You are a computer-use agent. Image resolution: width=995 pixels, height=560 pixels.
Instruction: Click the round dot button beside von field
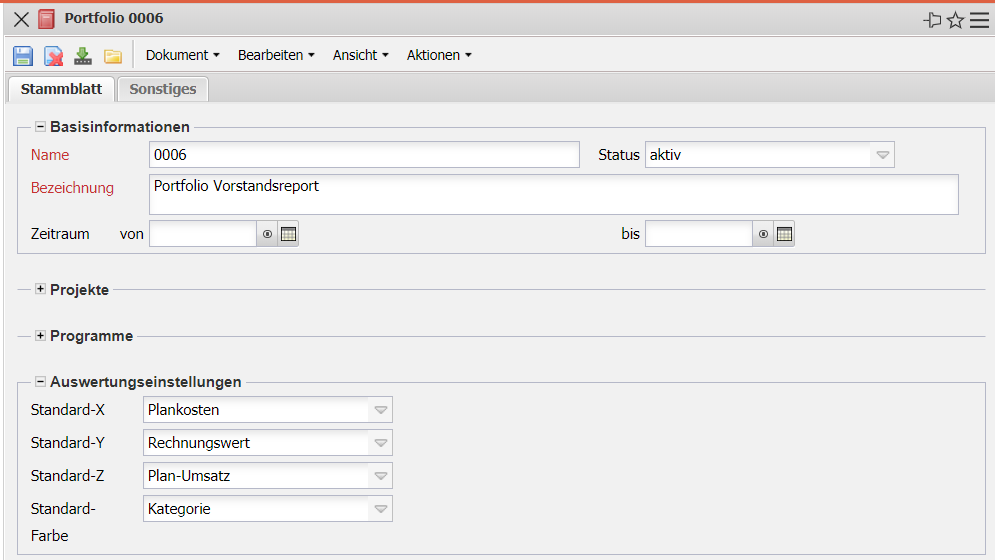click(267, 234)
